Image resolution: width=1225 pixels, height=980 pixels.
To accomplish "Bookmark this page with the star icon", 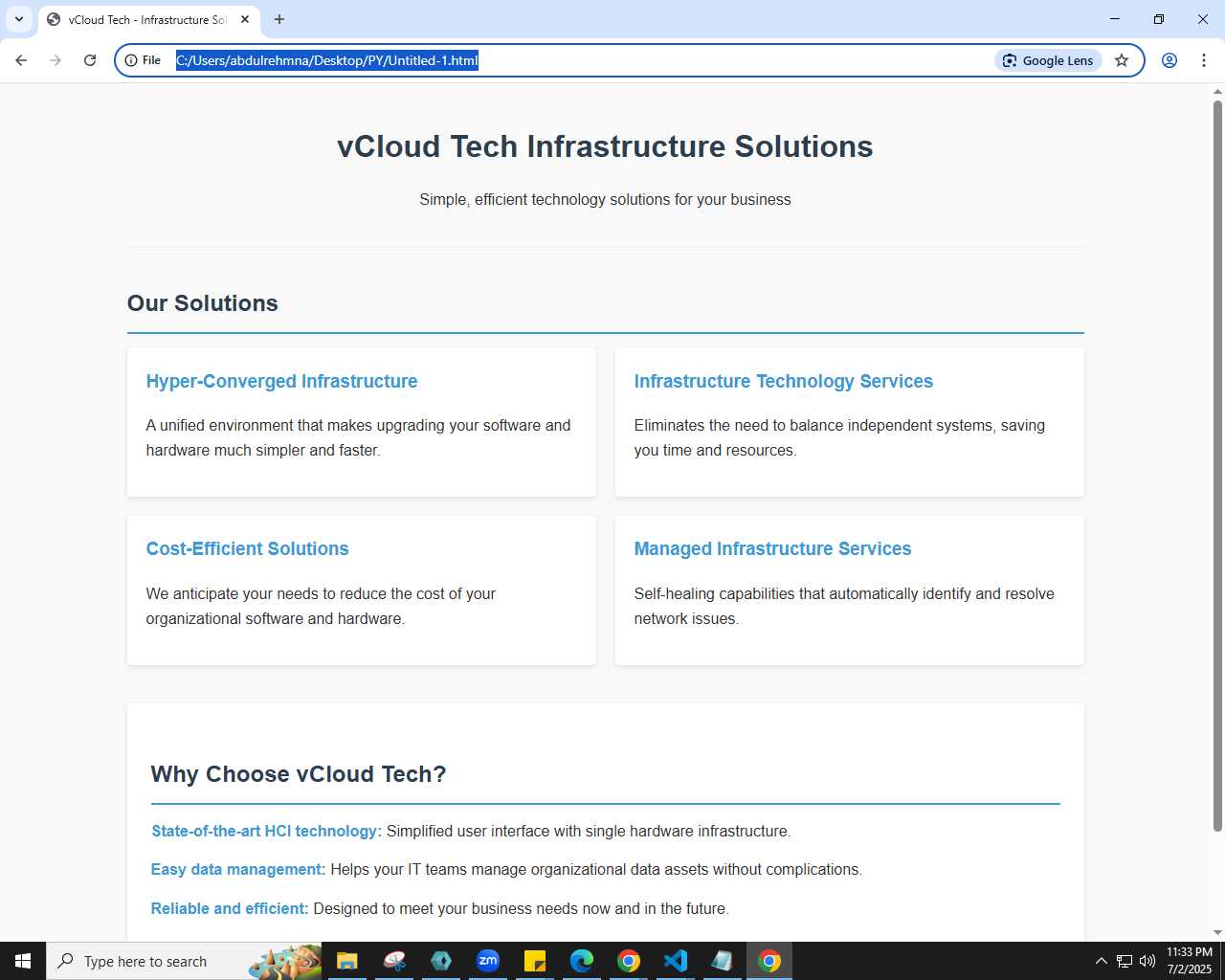I will point(1122,60).
